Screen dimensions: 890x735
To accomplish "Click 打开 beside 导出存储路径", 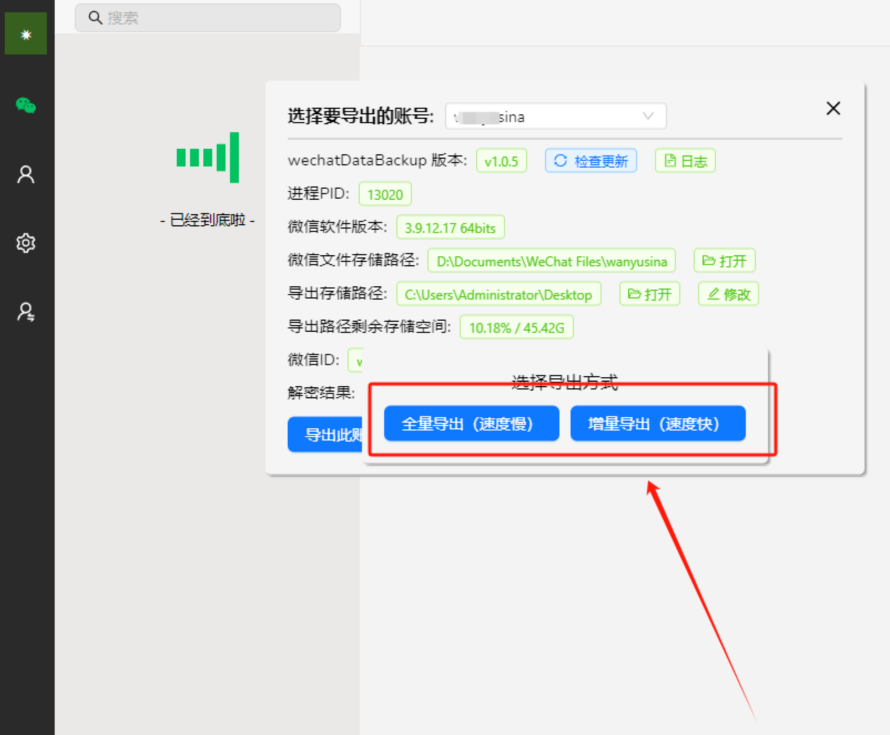I will click(650, 294).
